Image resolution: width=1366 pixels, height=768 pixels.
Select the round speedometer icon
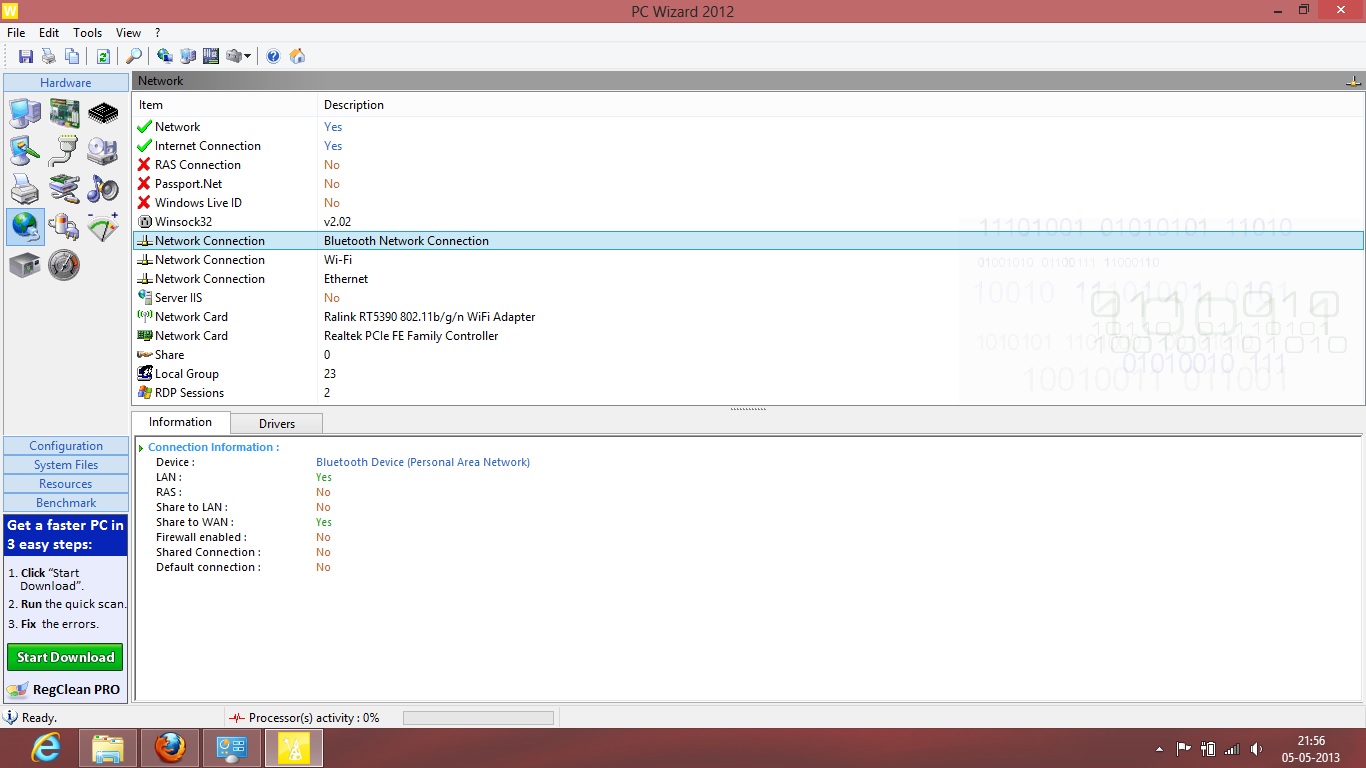point(64,265)
